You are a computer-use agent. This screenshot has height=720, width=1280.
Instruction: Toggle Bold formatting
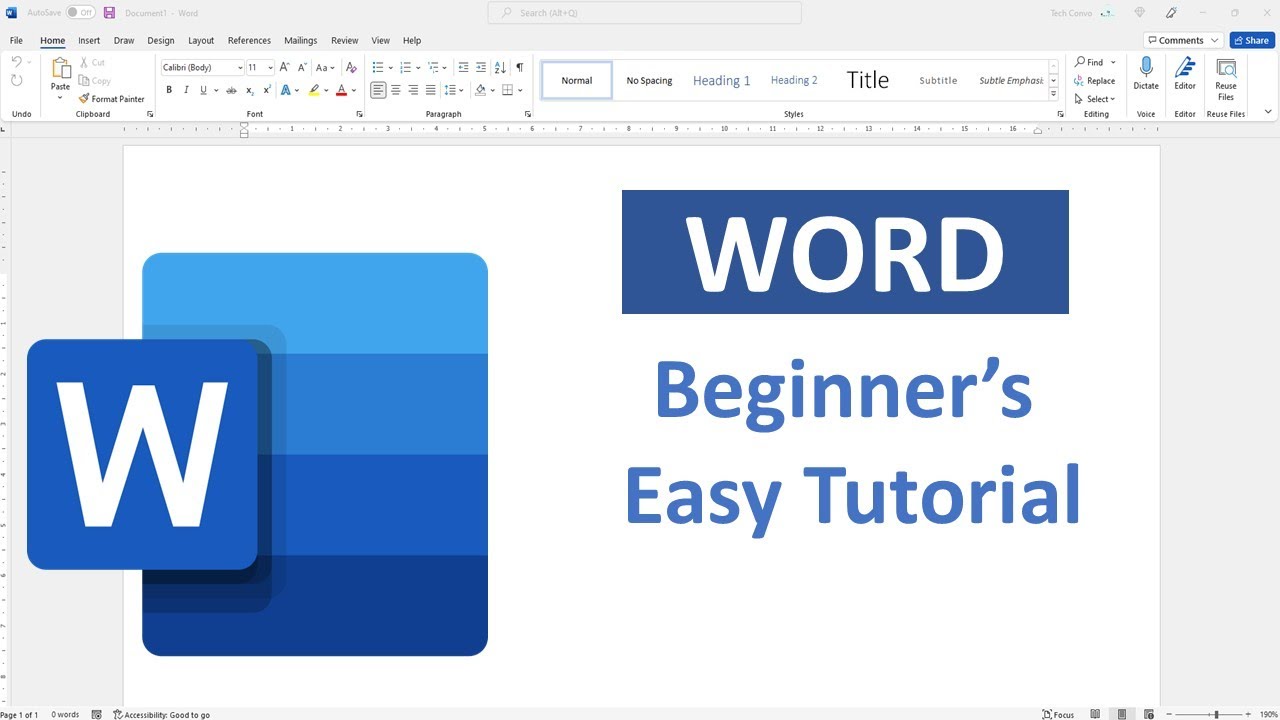(169, 90)
